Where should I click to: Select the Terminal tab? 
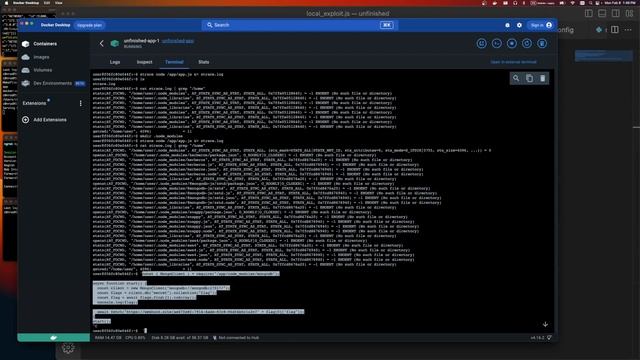click(174, 62)
